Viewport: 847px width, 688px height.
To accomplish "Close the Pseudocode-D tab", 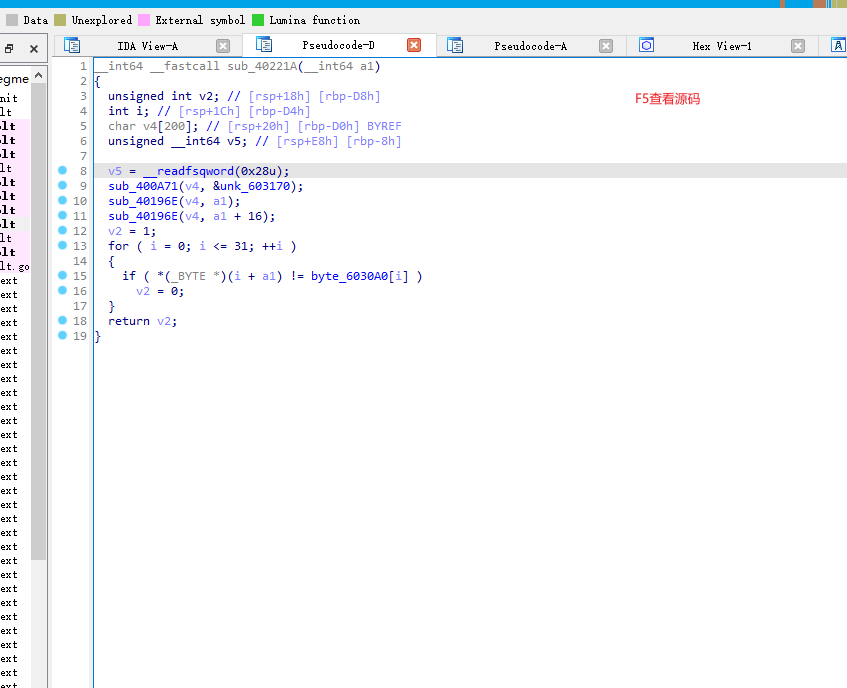I will coord(414,45).
